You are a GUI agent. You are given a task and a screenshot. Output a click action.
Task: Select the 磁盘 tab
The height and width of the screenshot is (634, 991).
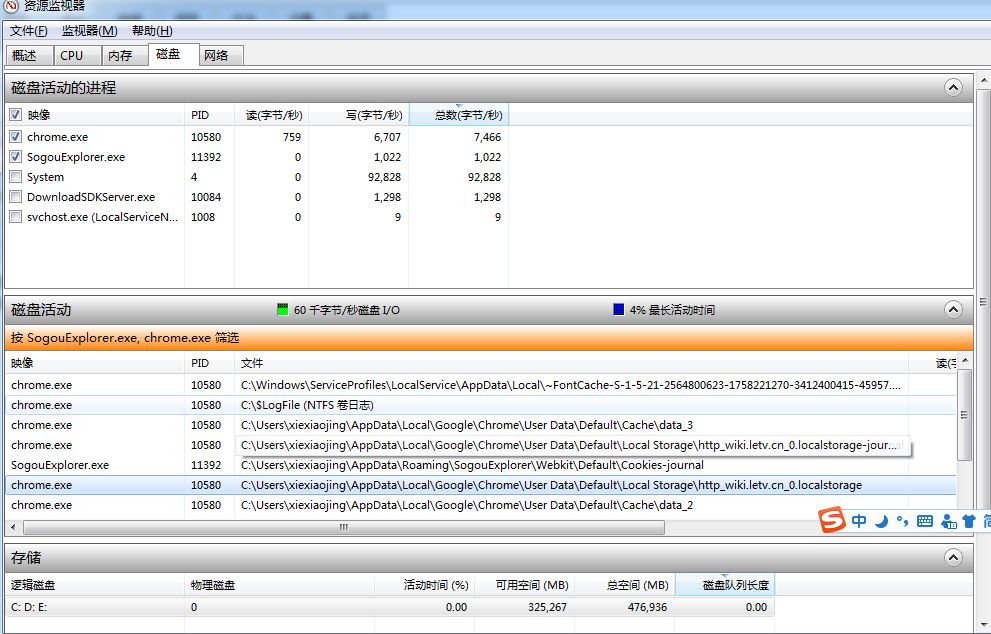(x=174, y=54)
